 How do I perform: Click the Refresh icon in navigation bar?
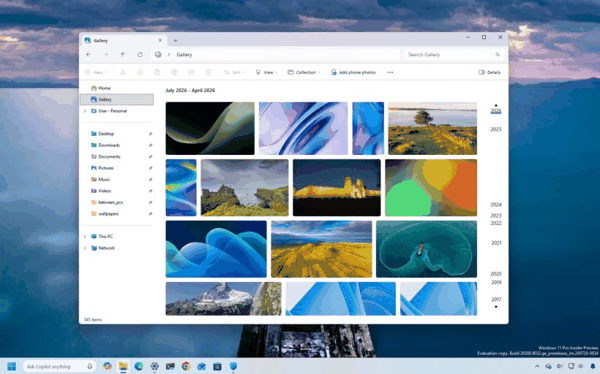(x=140, y=55)
